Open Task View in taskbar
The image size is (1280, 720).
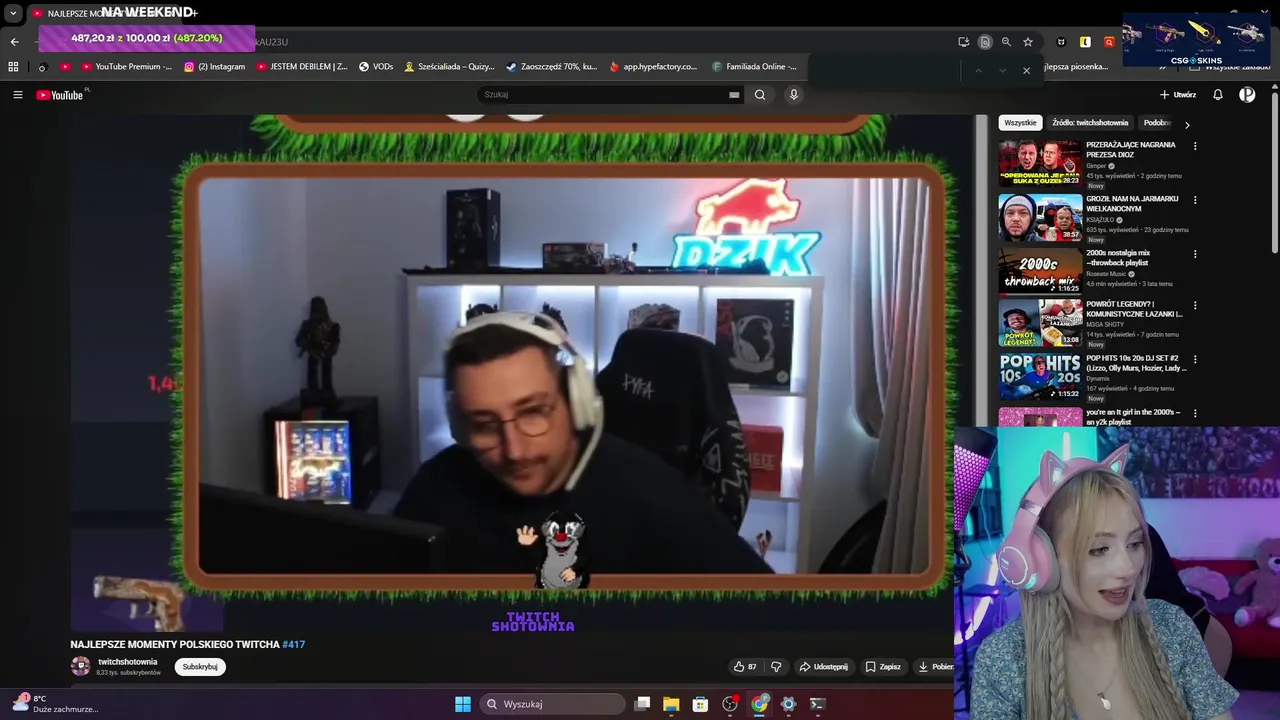[643, 704]
